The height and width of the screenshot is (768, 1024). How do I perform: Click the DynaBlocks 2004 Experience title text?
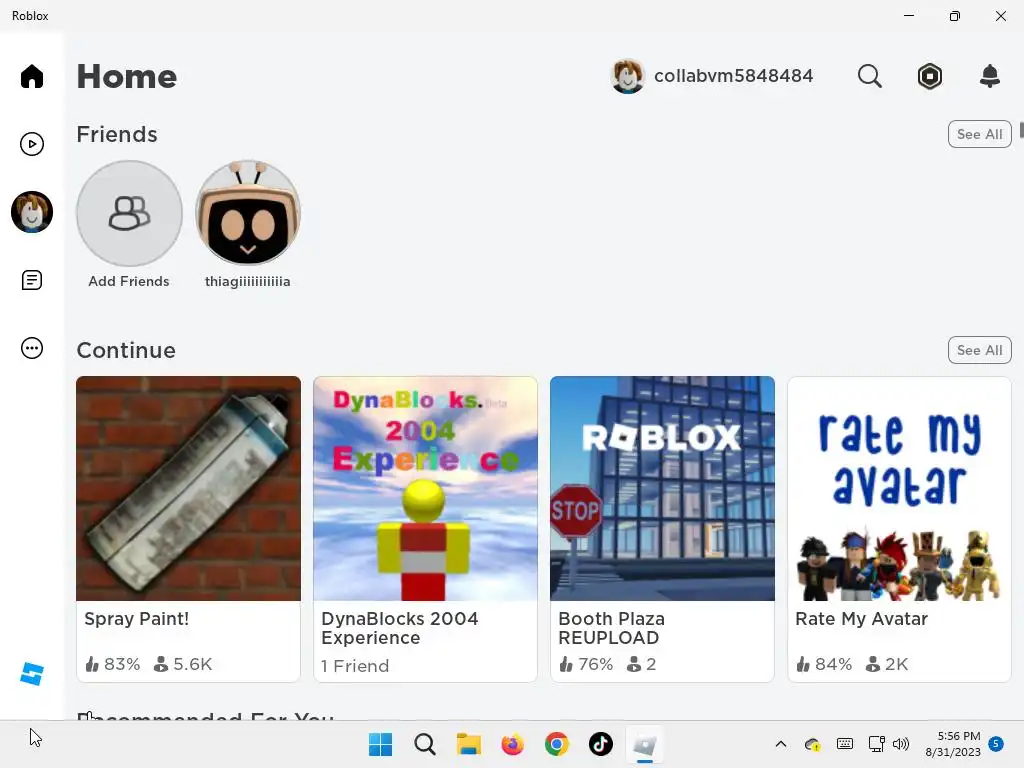[x=400, y=628]
